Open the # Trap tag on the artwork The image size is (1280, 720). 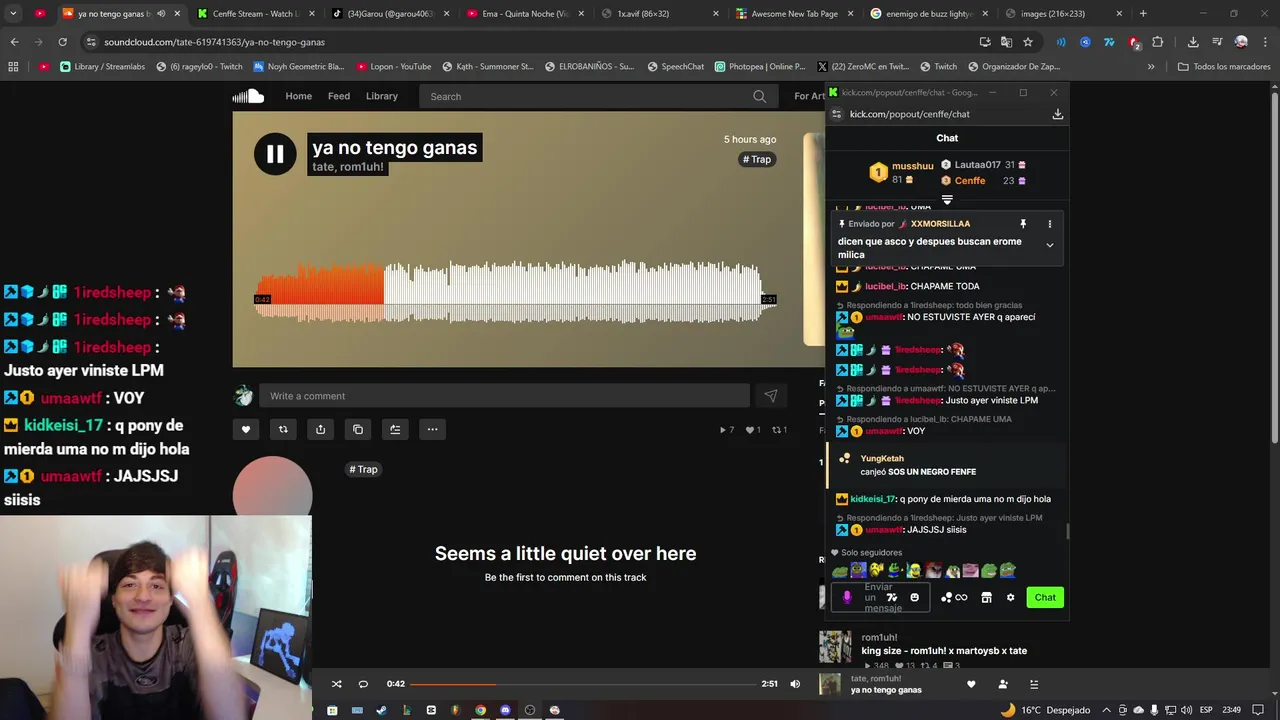(757, 159)
